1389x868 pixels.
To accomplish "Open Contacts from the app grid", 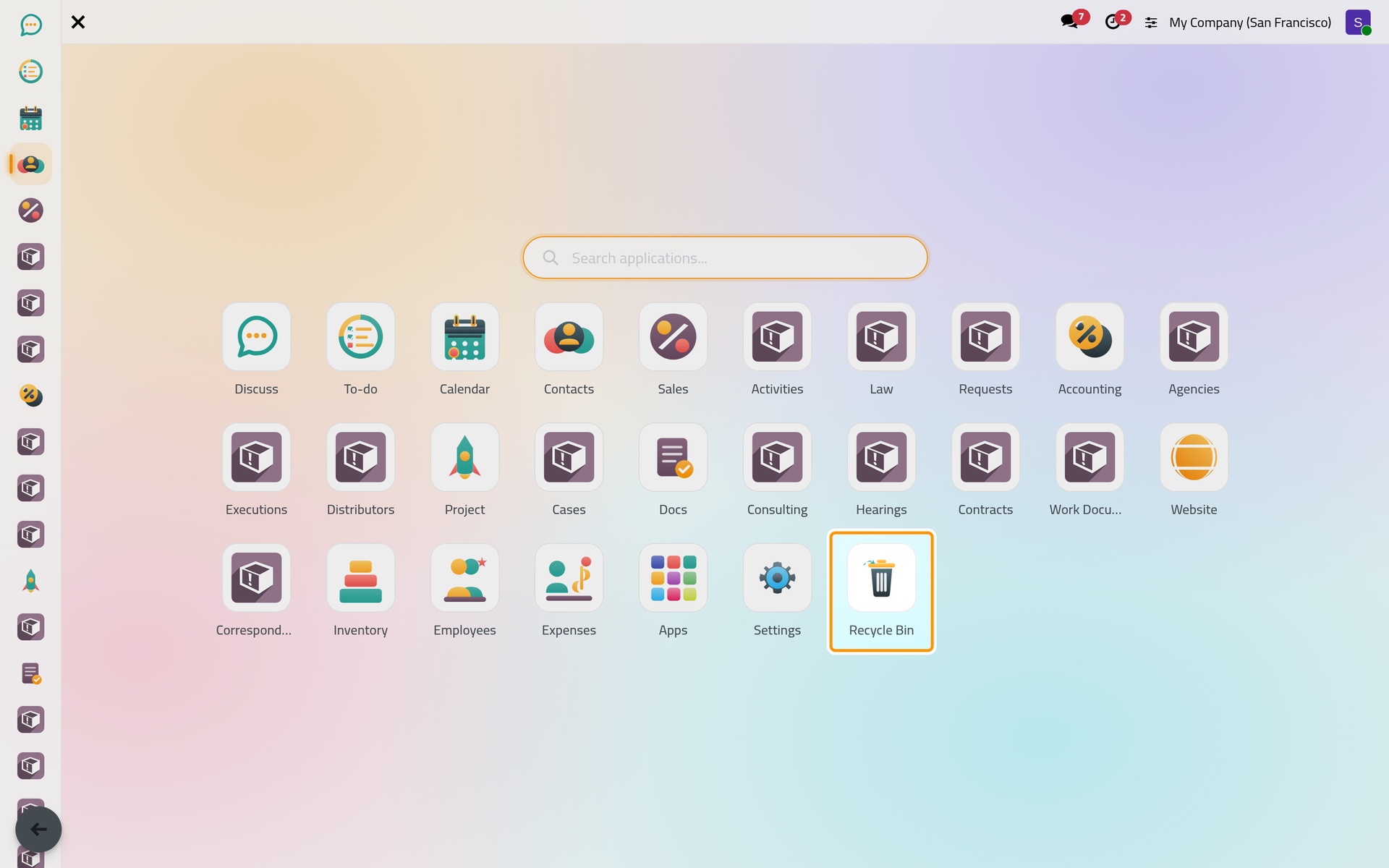I will 569,337.
